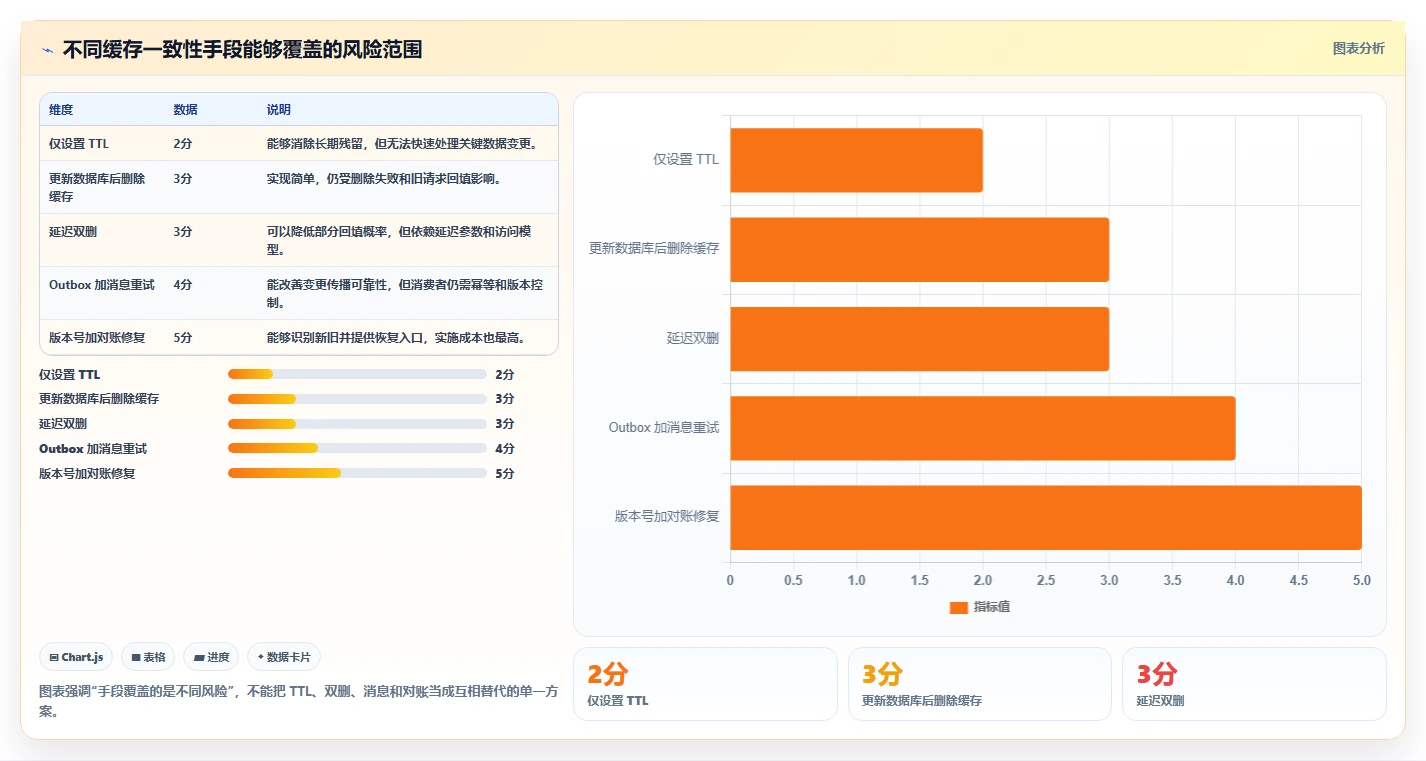Image resolution: width=1426 pixels, height=761 pixels.
Task: Select the 进度 tag chip
Action: [x=211, y=657]
